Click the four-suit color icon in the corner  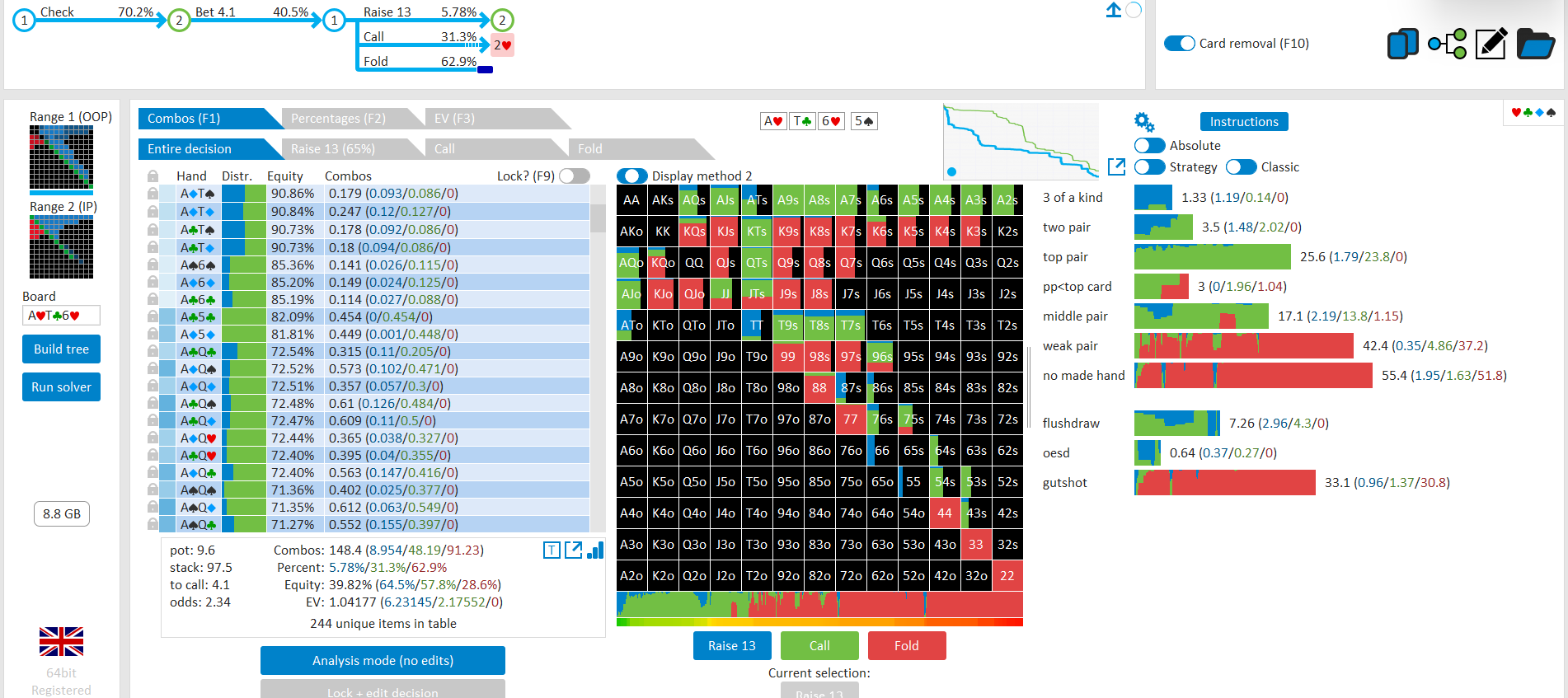click(x=1533, y=112)
